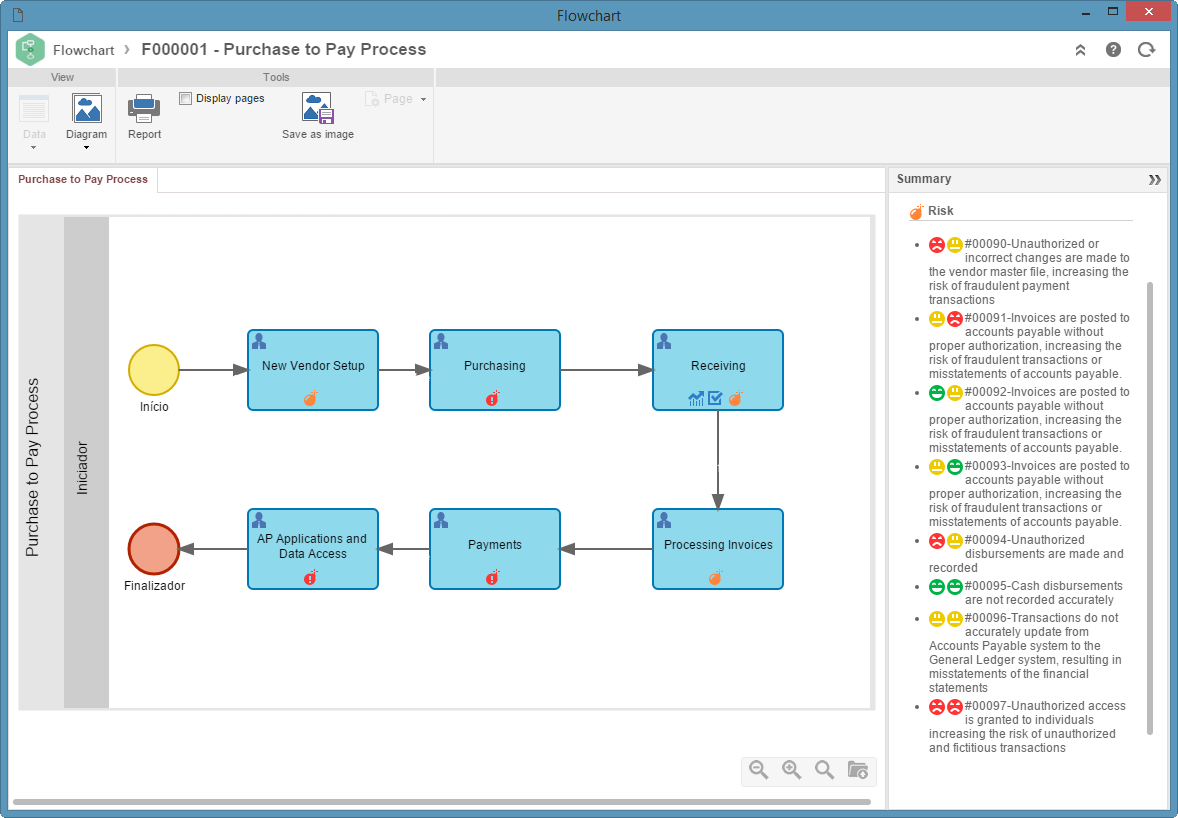Open risk #00097 Unauthorized access entry
This screenshot has width=1178, height=818.
[1028, 726]
